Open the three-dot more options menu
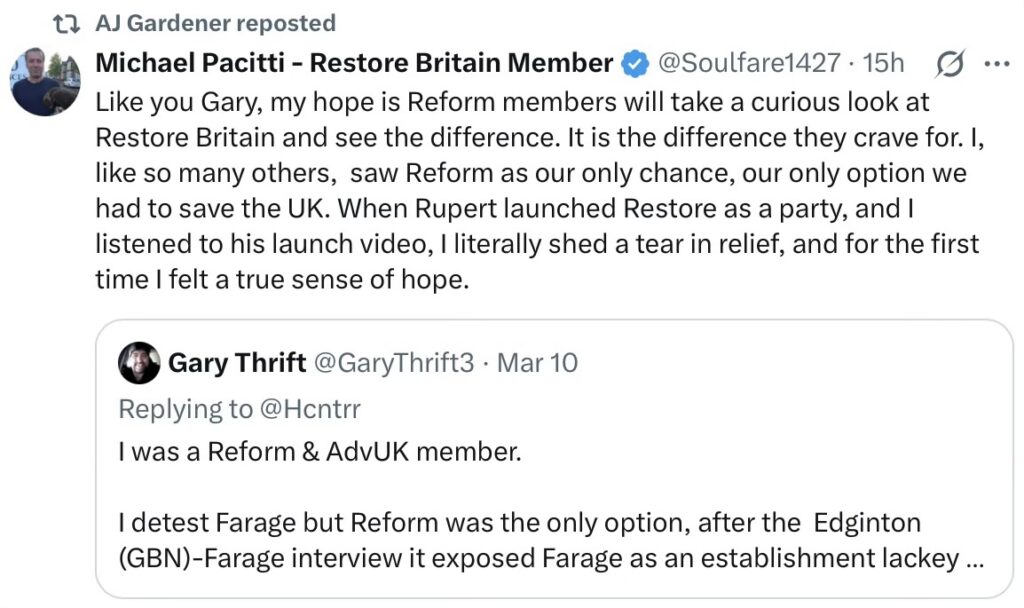1024x608 pixels. tap(998, 63)
